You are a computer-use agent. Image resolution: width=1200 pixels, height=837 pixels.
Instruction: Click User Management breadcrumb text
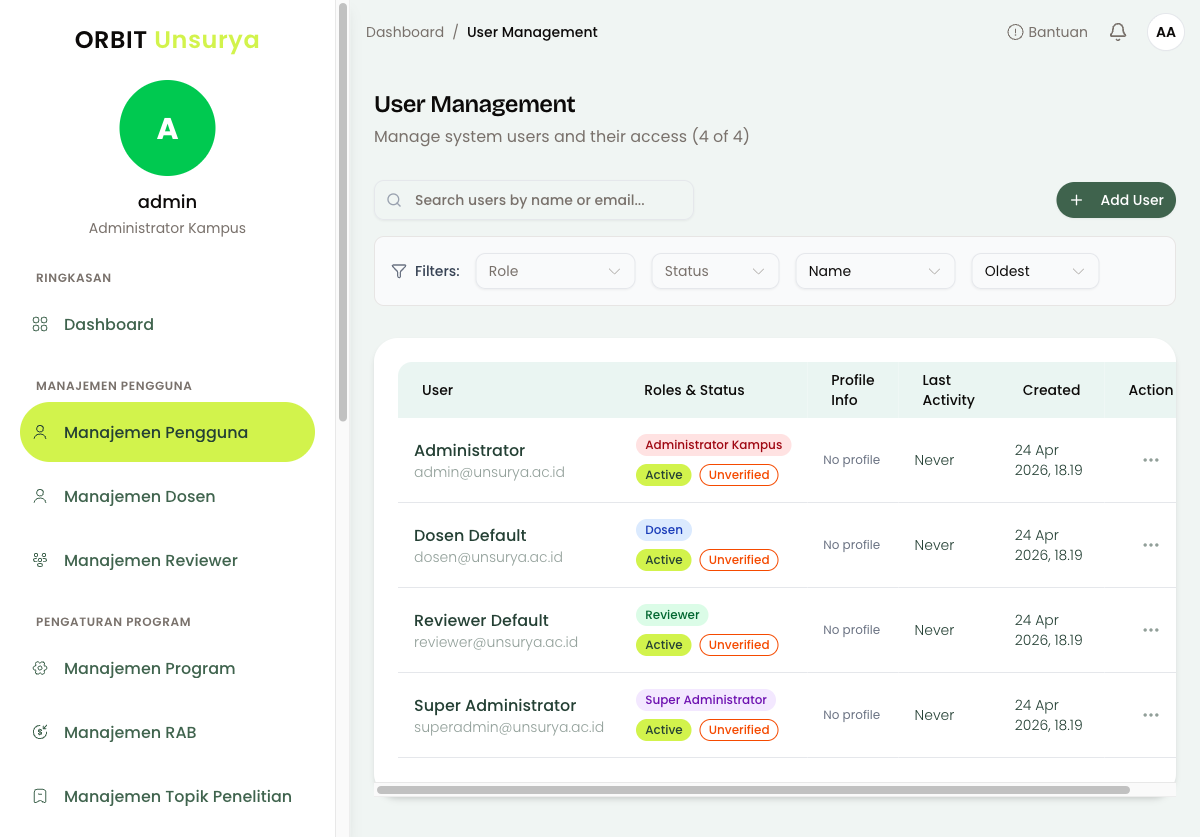[532, 32]
